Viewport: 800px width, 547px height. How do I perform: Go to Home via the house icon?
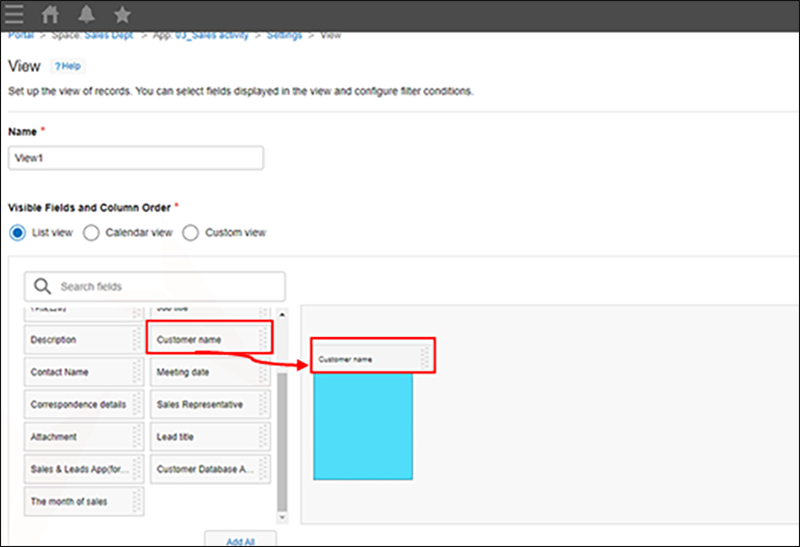coord(50,15)
